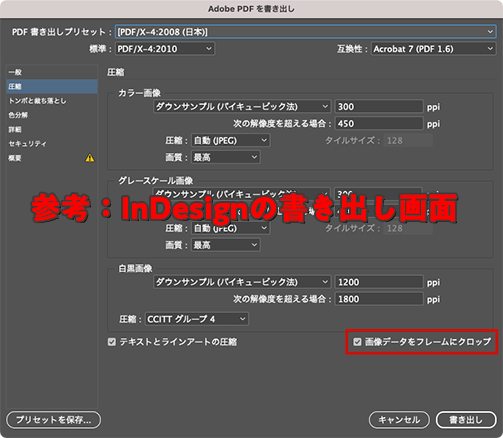Select 色分解 in the sidebar
This screenshot has height=438, width=503.
[x=52, y=115]
